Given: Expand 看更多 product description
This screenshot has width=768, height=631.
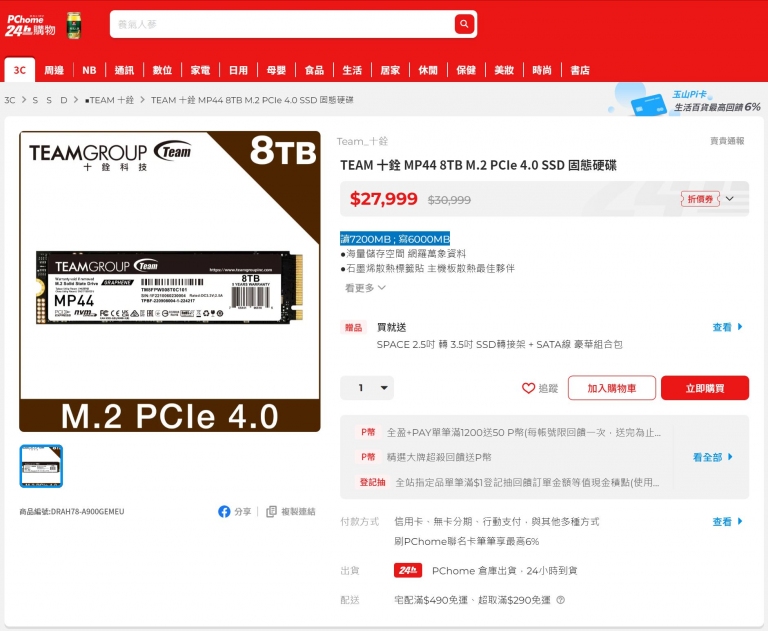Looking at the screenshot, I should (x=365, y=288).
